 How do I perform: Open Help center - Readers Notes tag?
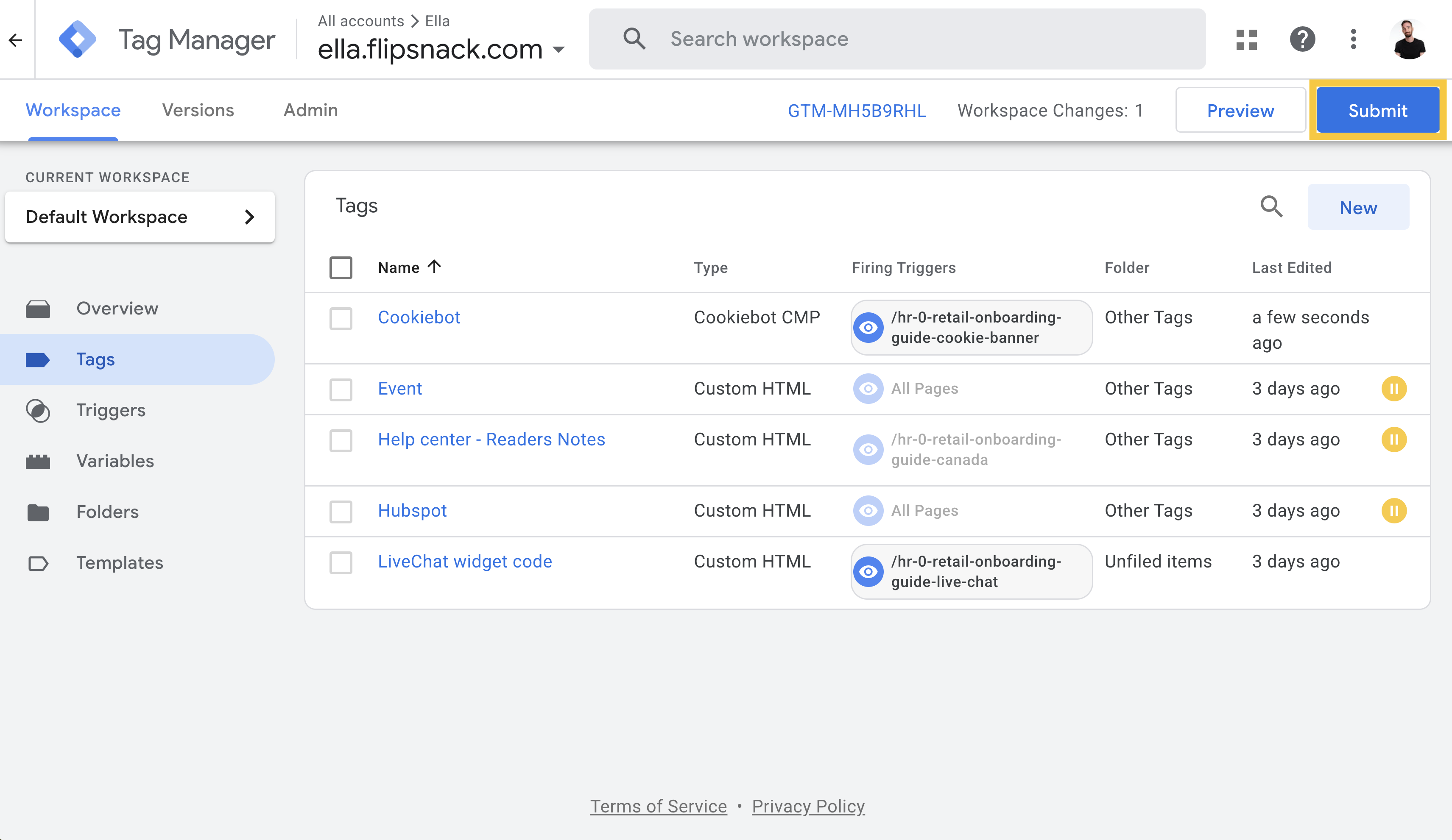click(x=491, y=439)
